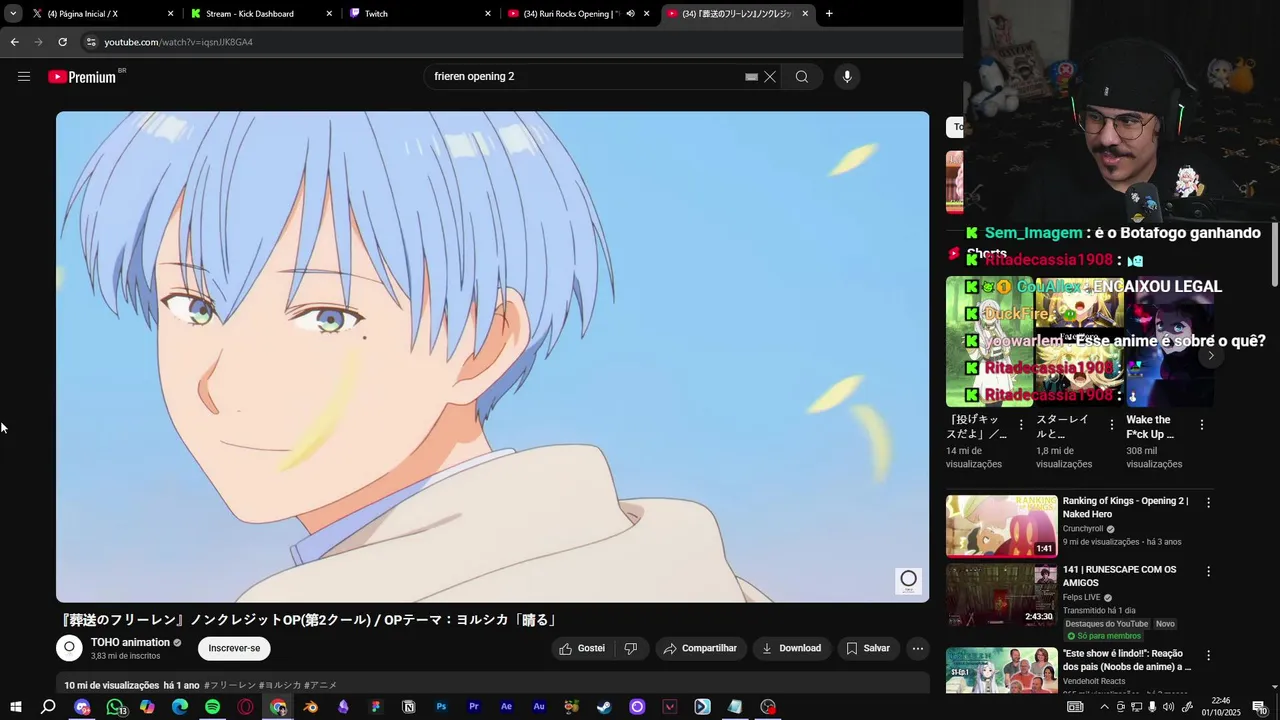Download the video
The width and height of the screenshot is (1280, 720).
[x=792, y=648]
